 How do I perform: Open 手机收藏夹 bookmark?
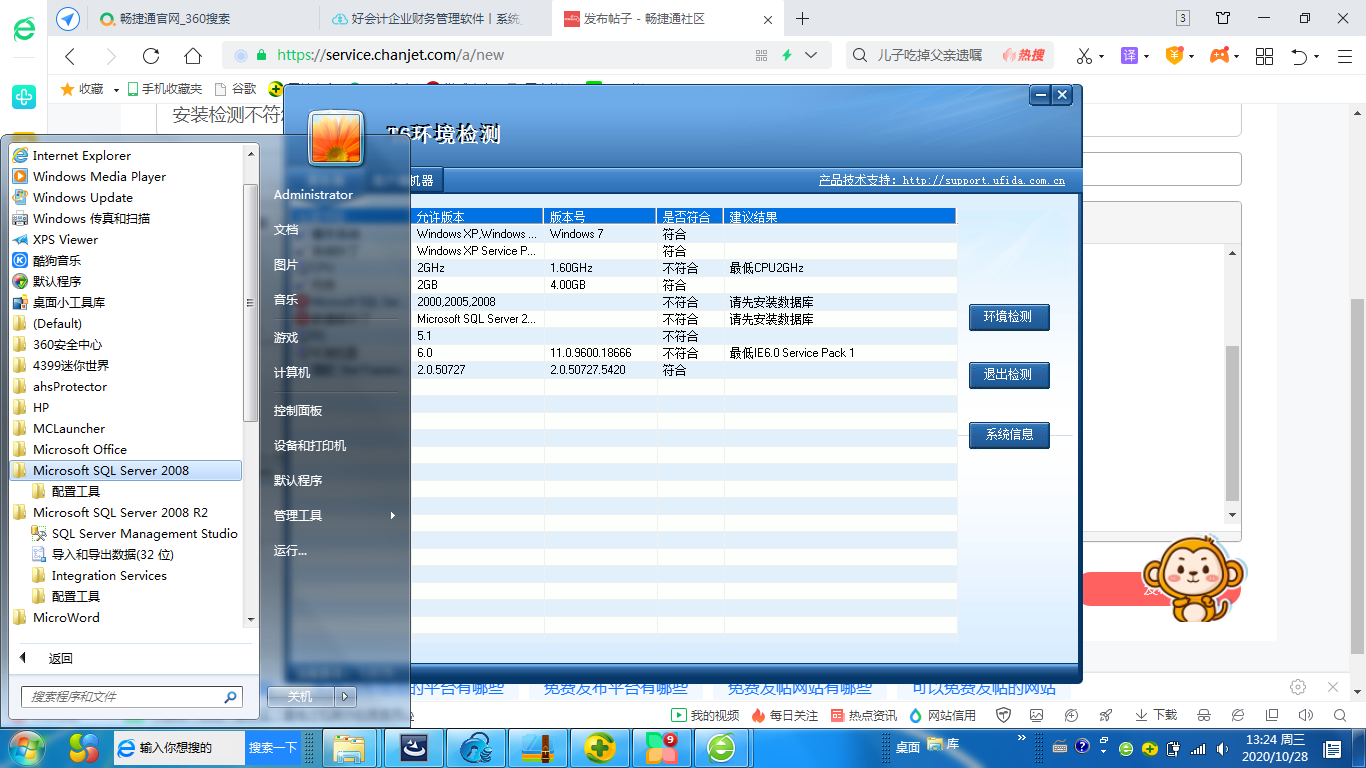click(x=165, y=89)
